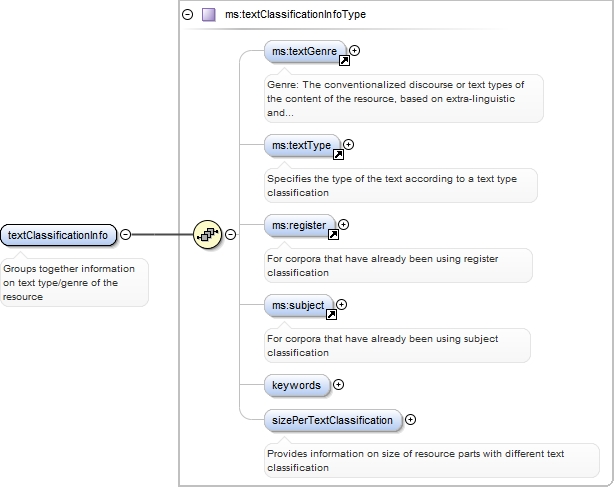Collapse the textClassificationInfo root element

click(x=125, y=235)
